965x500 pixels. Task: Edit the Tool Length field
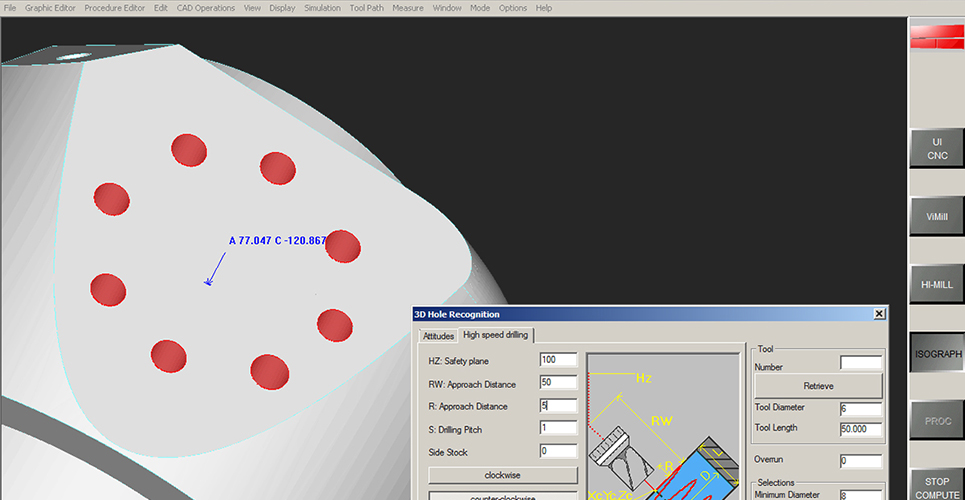[x=860, y=429]
